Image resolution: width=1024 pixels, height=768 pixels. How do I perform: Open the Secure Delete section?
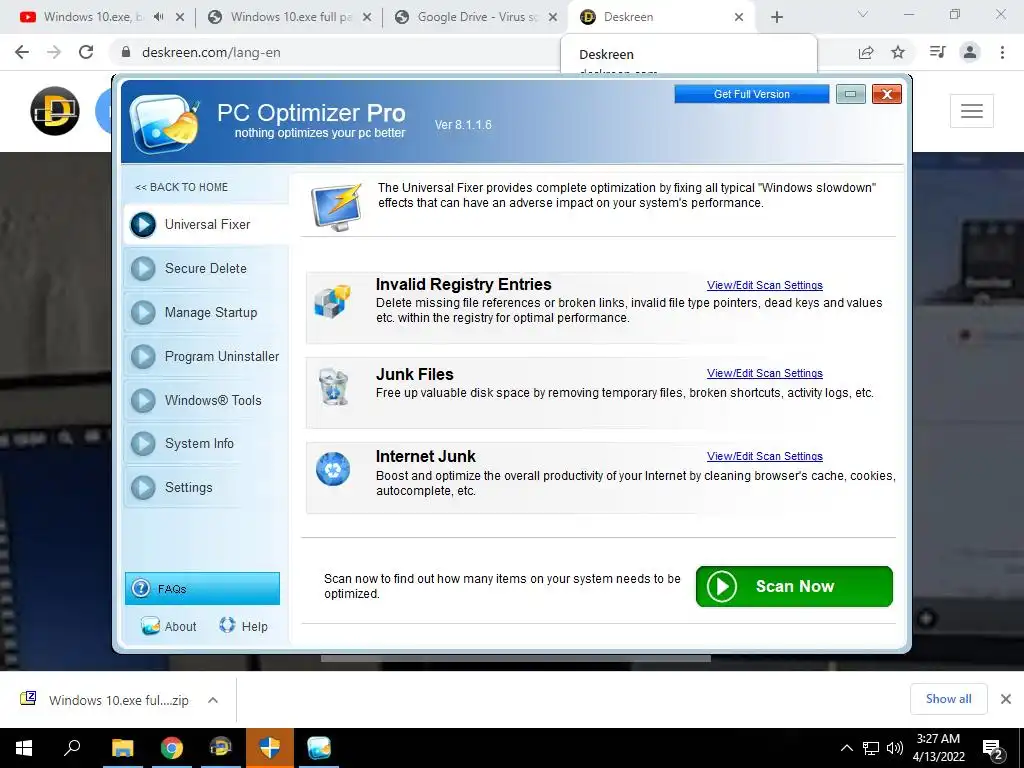(x=206, y=268)
